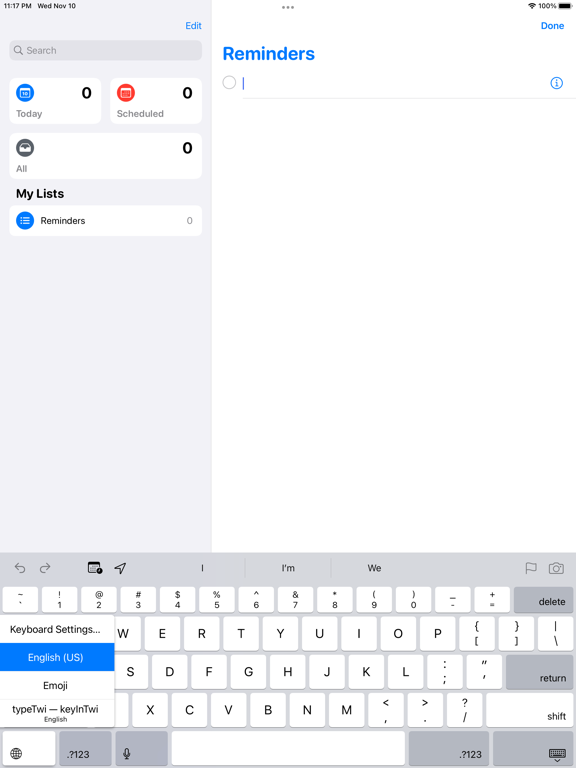
Task: Tap the globe keyboard switcher key
Action: point(28,748)
